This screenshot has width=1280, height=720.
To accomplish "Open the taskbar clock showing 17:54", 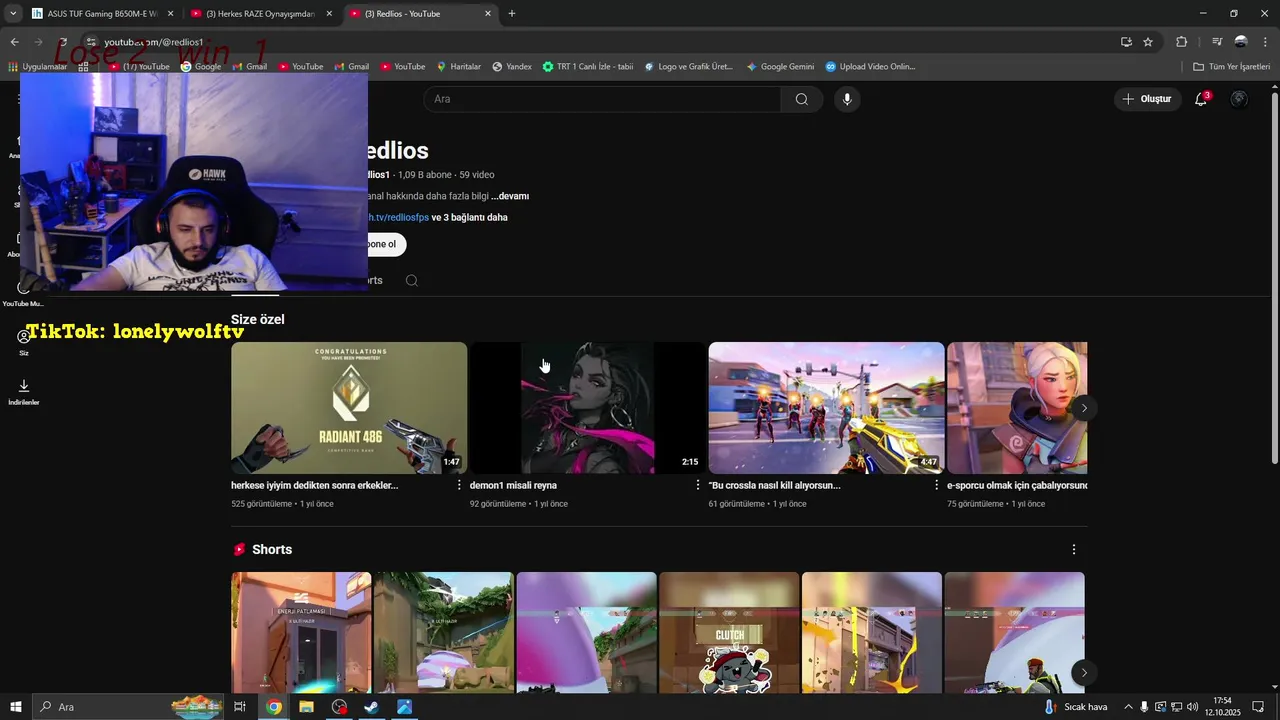I will coord(1222,707).
